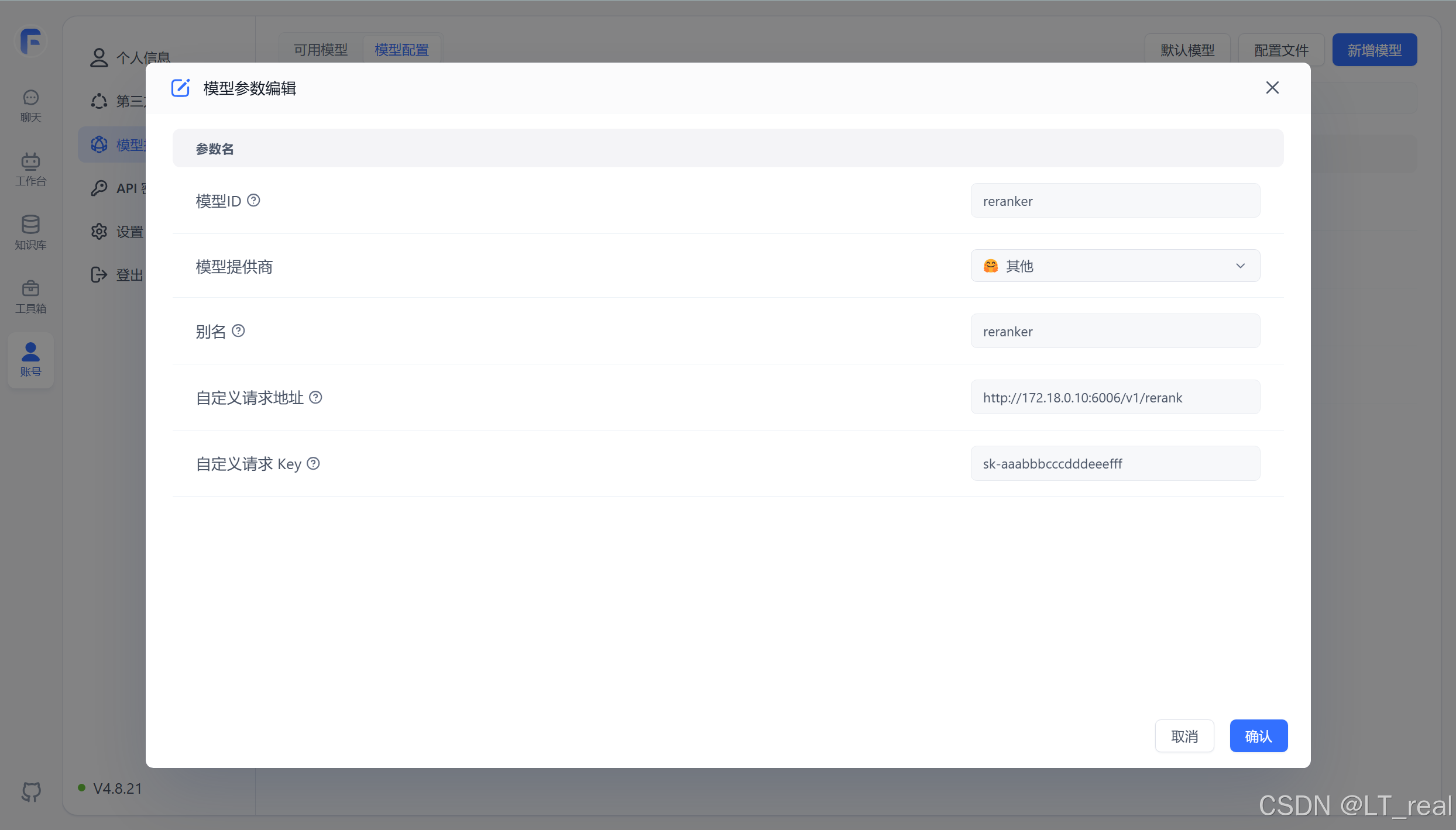Click the help icon beside 别名

click(x=238, y=331)
